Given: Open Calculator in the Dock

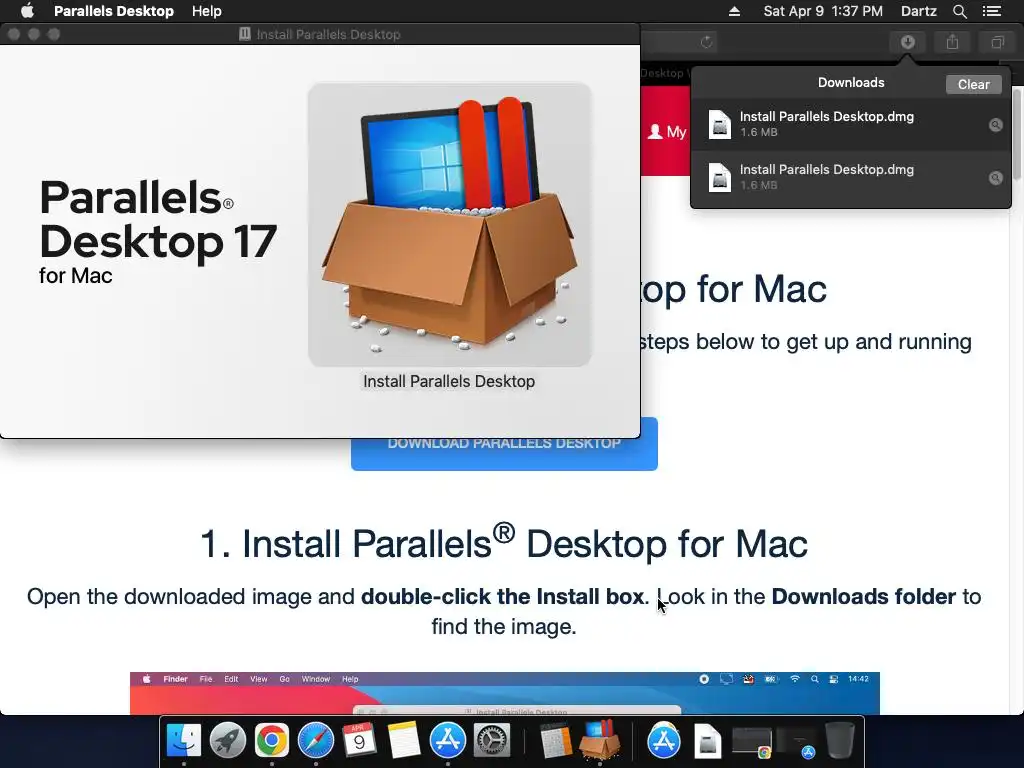Looking at the screenshot, I should pyautogui.click(x=556, y=741).
